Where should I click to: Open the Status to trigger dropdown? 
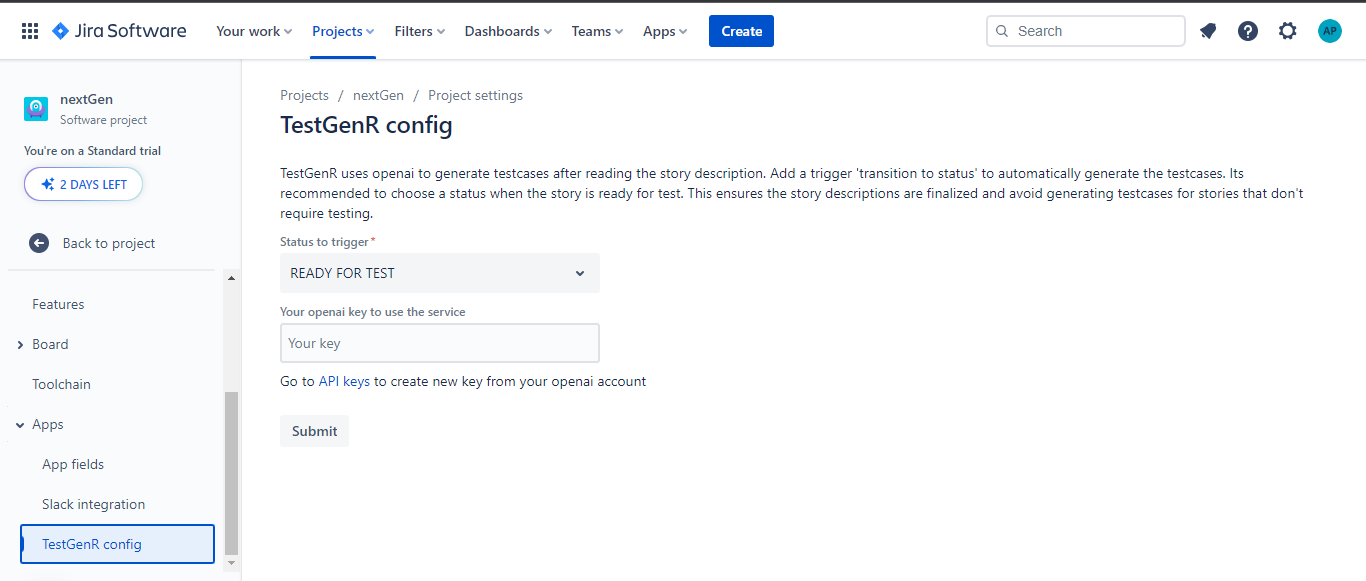[440, 273]
